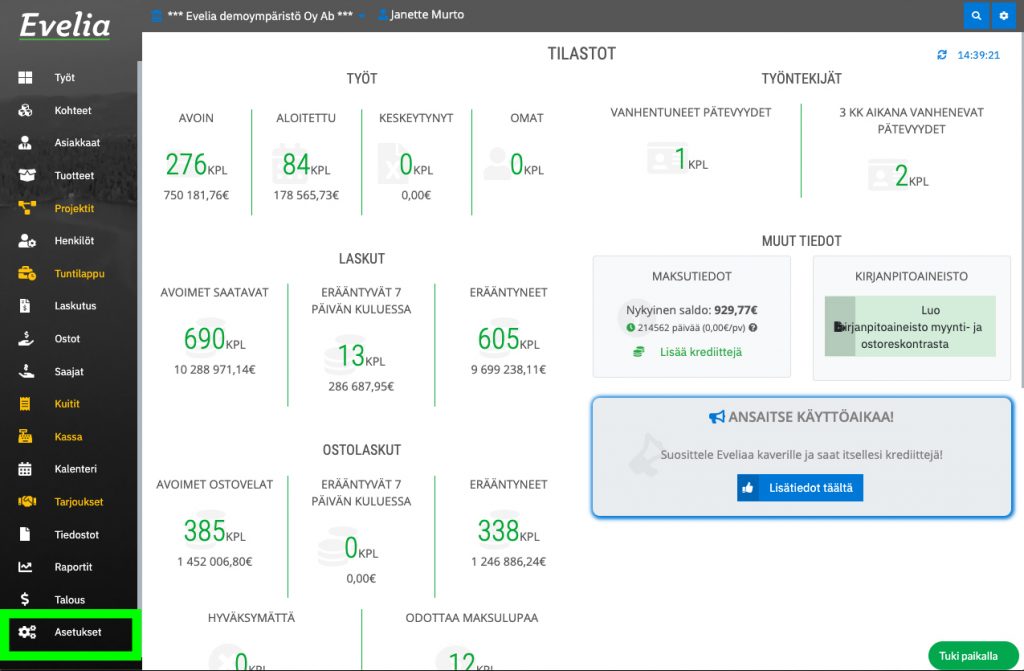
Task: Click the Kassa cash register icon
Action: point(25,436)
